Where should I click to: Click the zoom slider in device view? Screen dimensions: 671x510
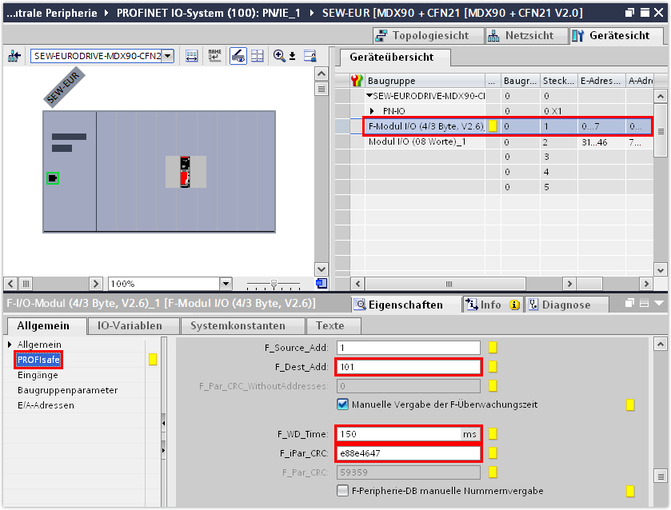[x=273, y=284]
